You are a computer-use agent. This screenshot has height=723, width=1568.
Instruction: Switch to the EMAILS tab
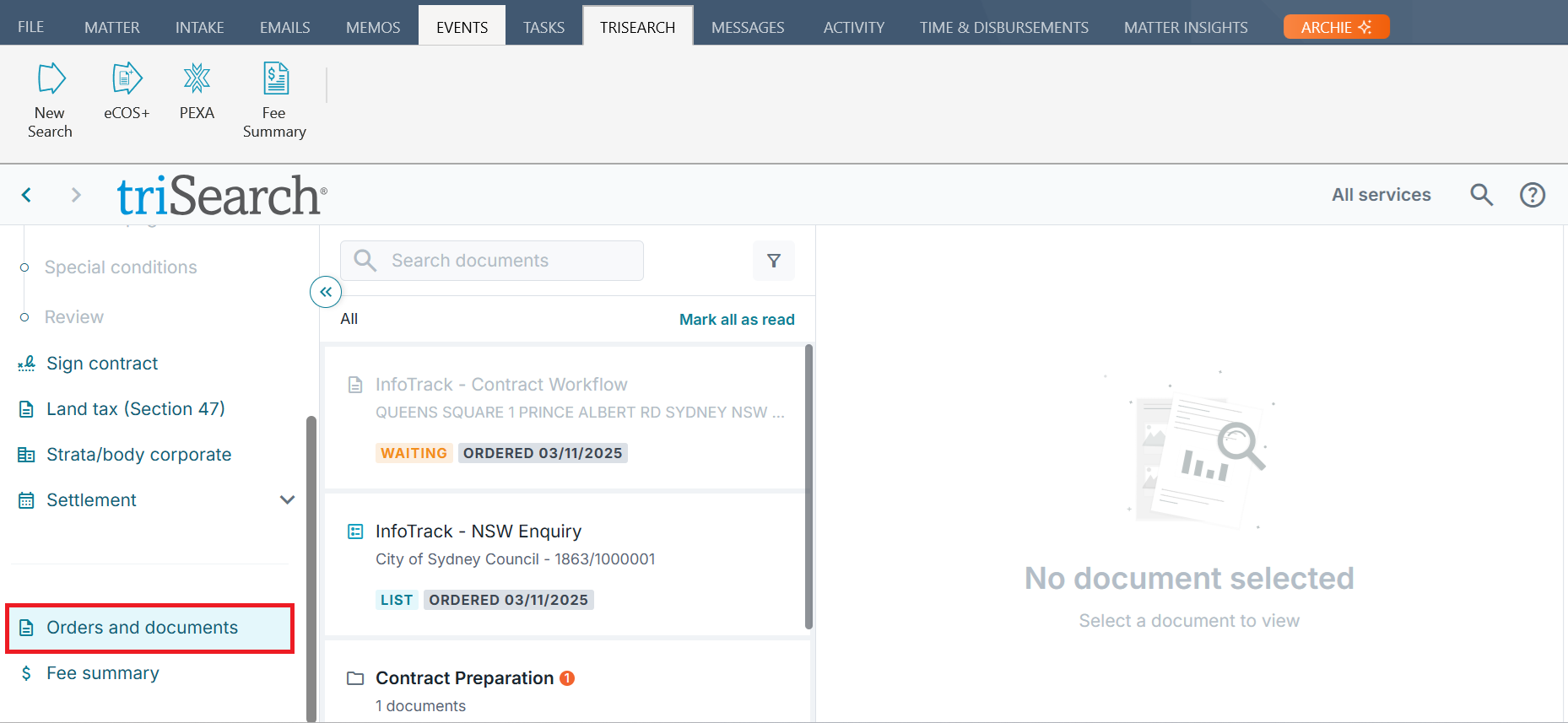click(285, 27)
